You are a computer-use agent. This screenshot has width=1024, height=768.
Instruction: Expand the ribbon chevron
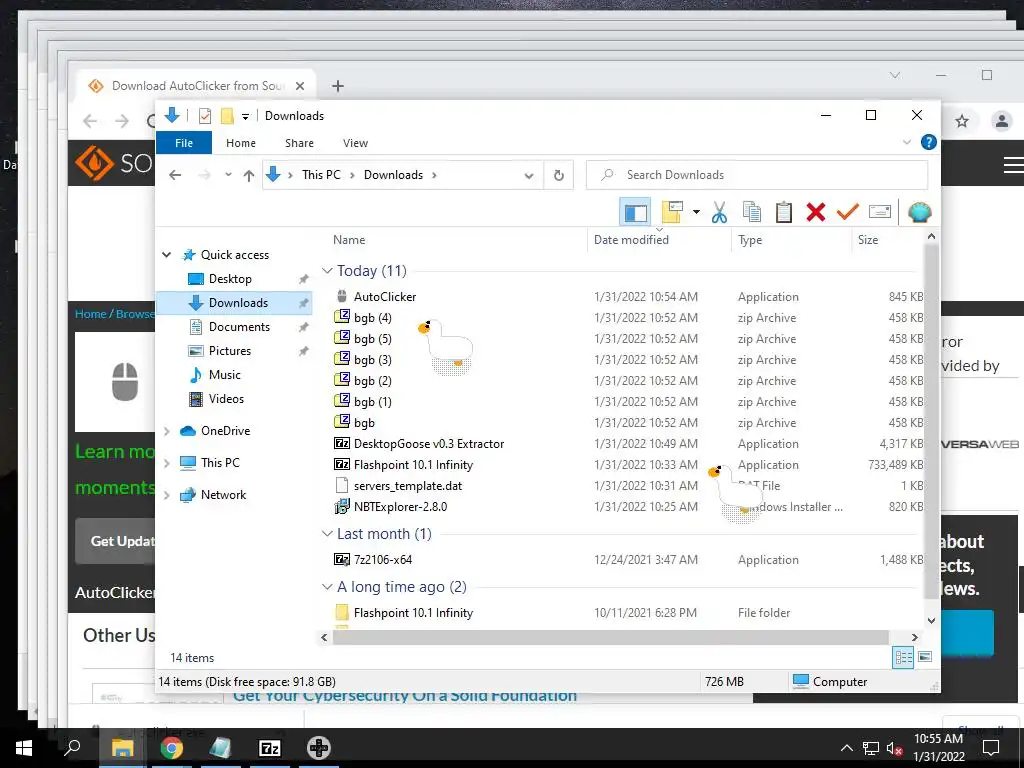pos(906,142)
